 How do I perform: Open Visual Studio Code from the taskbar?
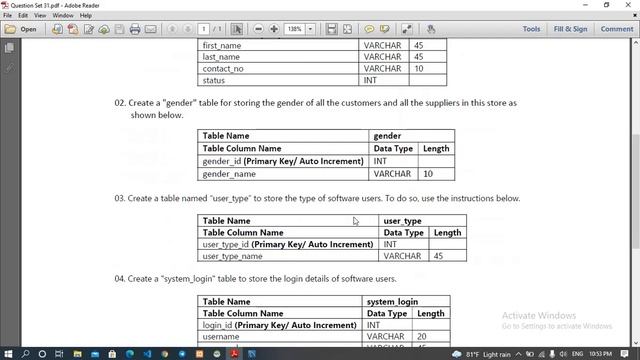[147, 354]
